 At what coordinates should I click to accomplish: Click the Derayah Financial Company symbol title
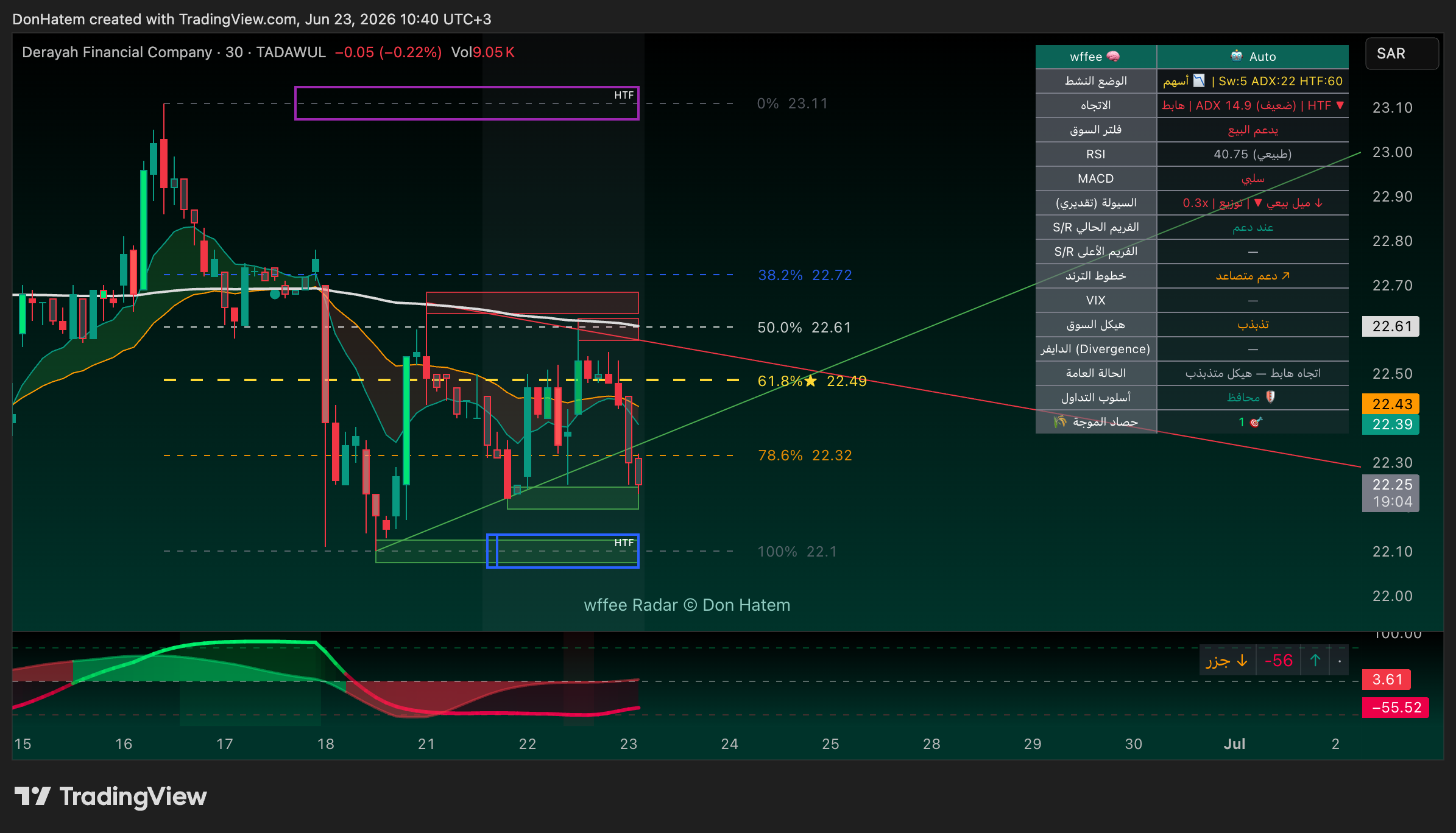117,52
